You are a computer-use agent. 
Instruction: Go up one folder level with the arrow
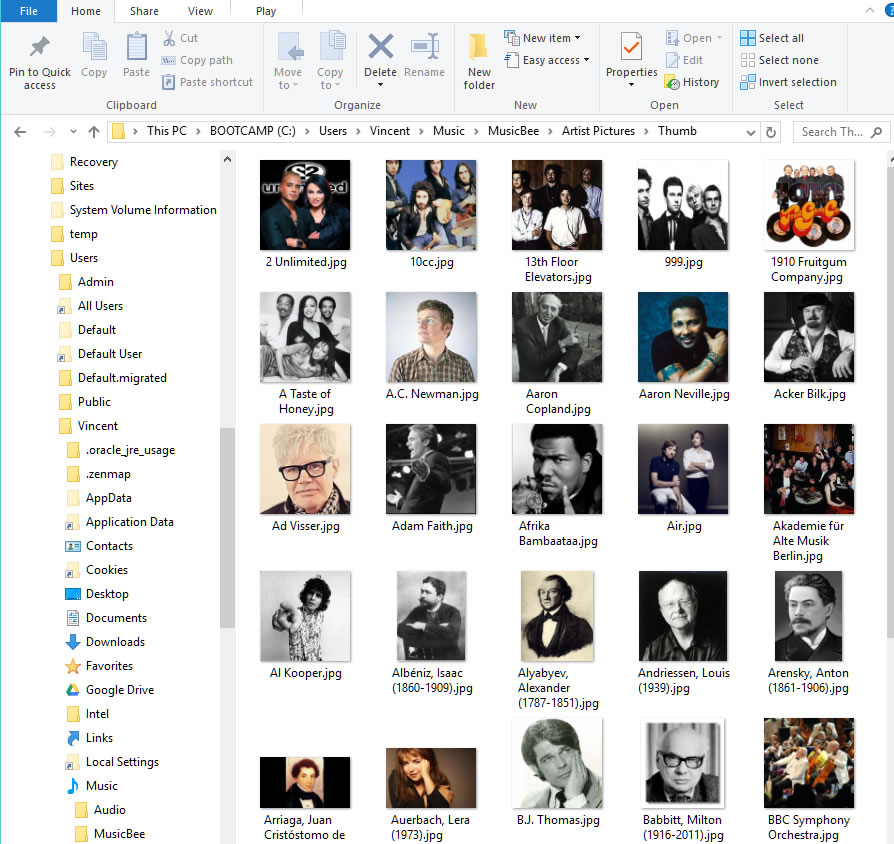point(94,132)
